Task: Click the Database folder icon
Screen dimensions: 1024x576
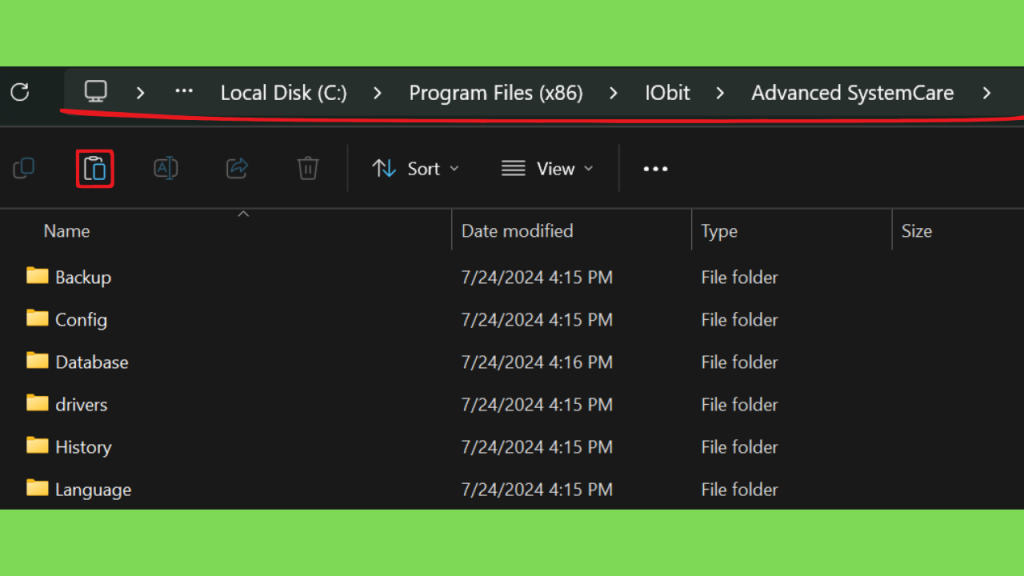Action: [x=37, y=360]
